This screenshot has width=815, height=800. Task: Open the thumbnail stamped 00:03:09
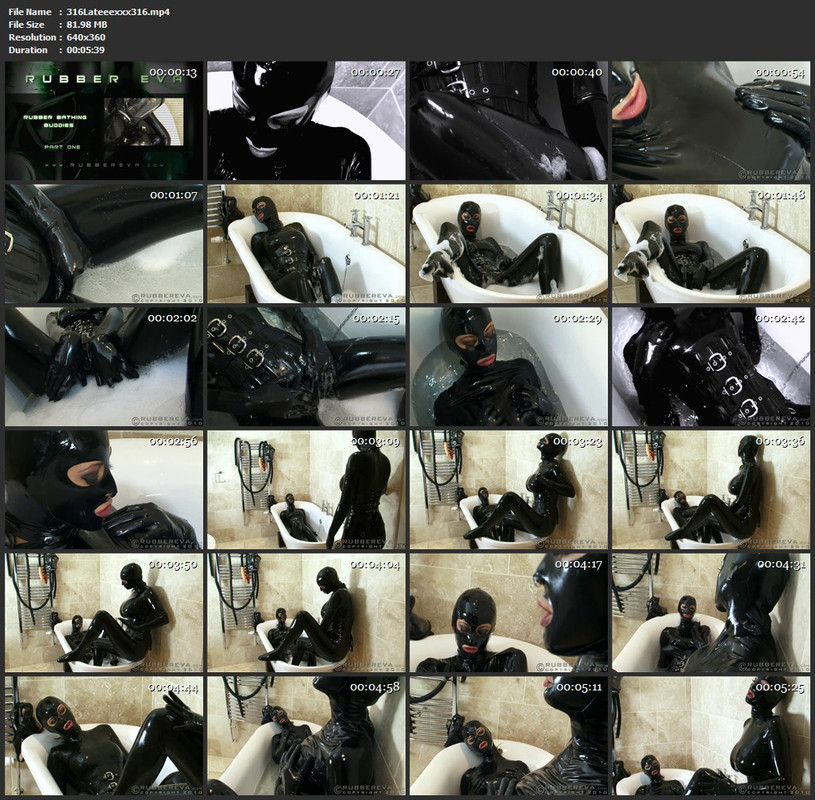click(306, 490)
